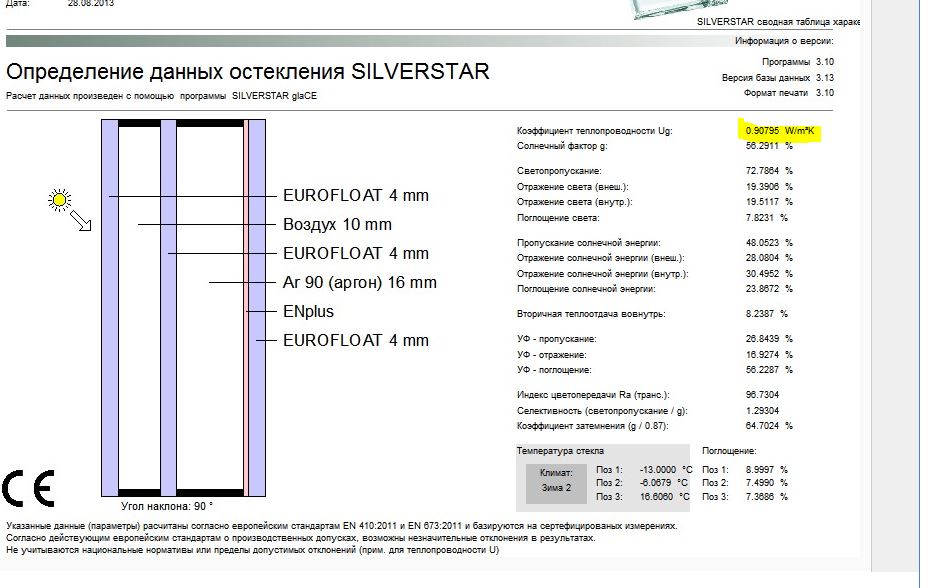Click 'Информация о версии:' header

[x=784, y=41]
